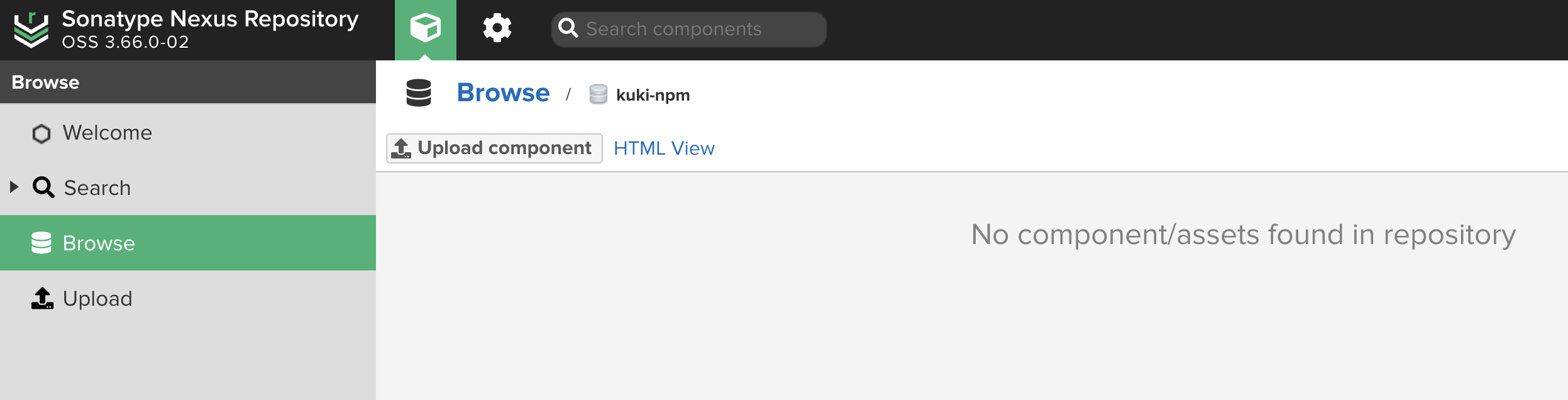Expand the Search tree arrow
The image size is (1568, 400).
(x=14, y=187)
